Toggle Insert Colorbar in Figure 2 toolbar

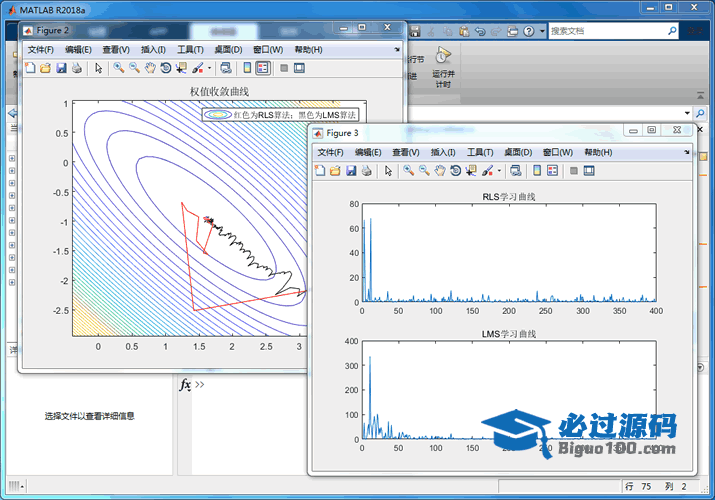[247, 68]
